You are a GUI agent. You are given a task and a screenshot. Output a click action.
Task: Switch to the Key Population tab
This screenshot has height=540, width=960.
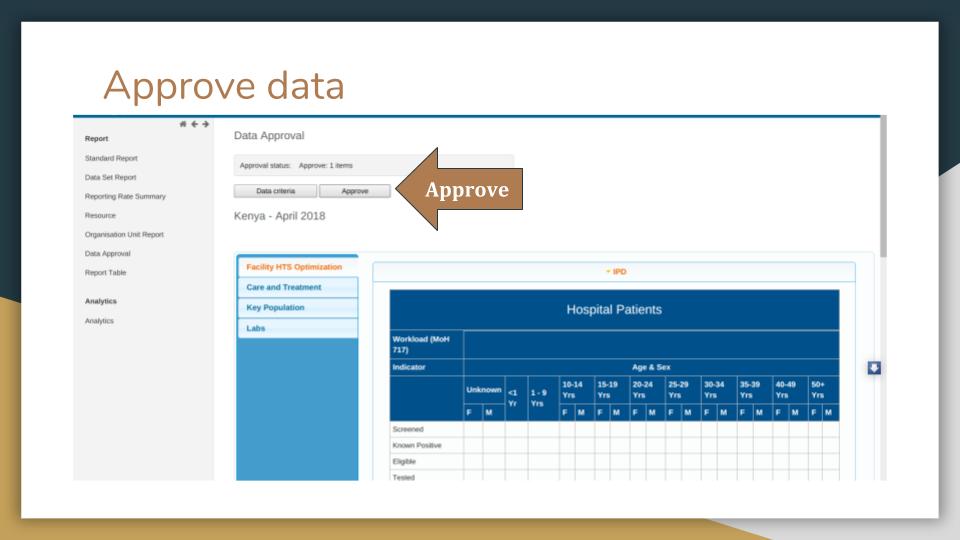(x=298, y=307)
